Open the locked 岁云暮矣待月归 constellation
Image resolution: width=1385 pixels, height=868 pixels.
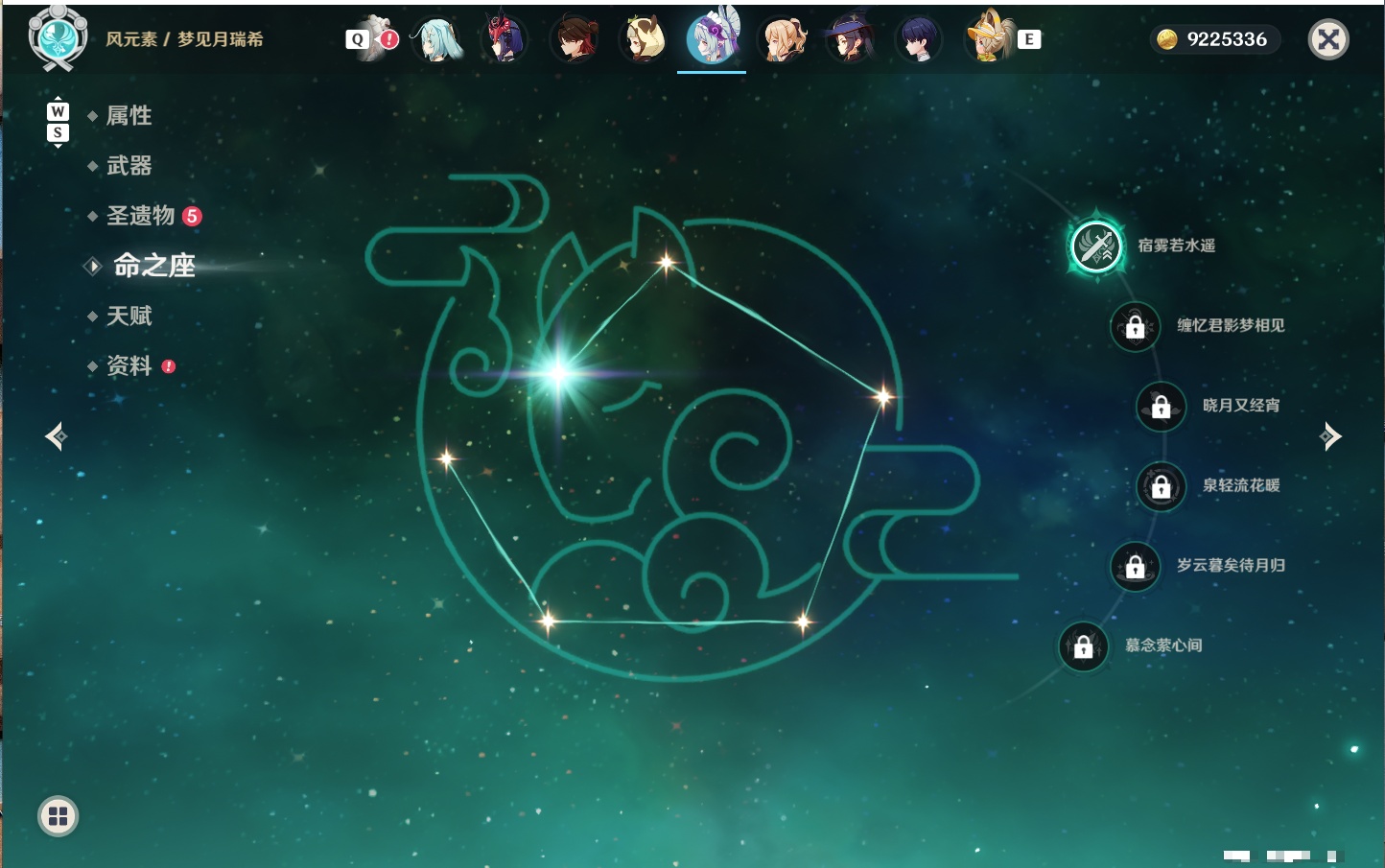1136,566
